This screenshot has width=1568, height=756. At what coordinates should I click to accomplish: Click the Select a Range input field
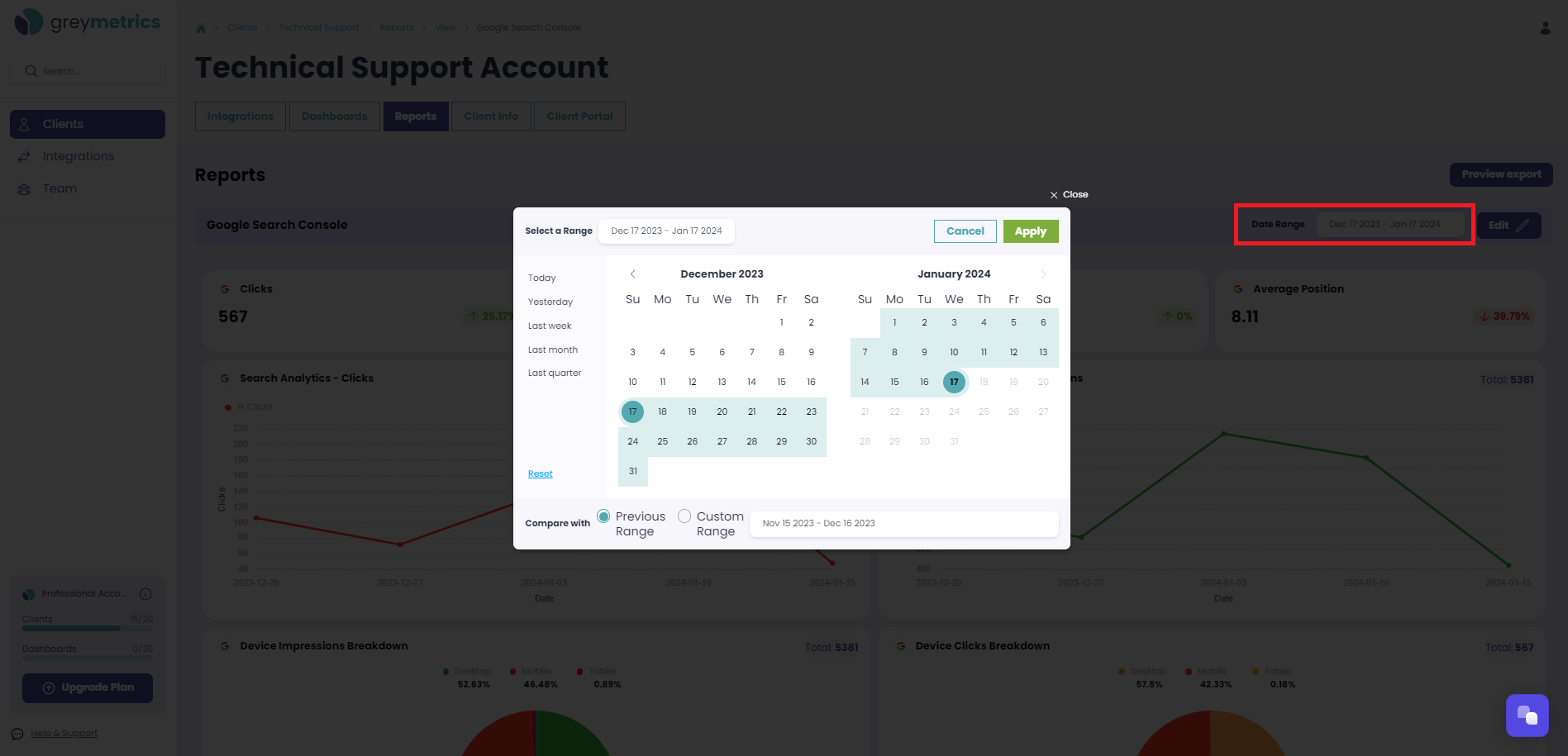[x=665, y=231]
